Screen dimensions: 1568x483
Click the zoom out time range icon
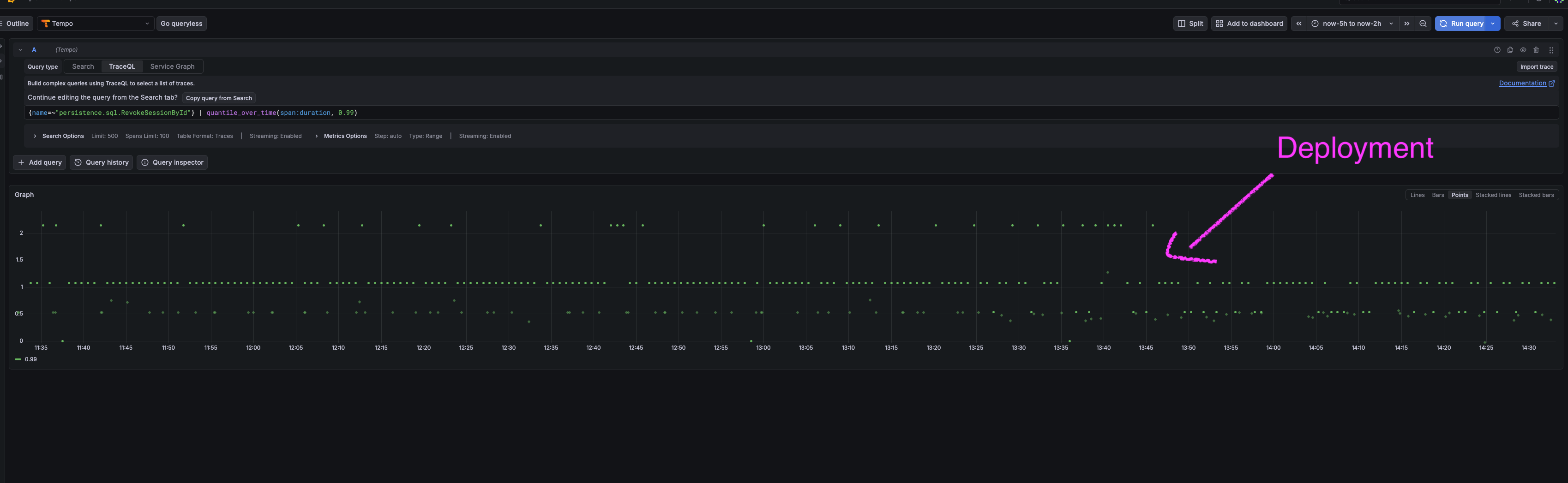click(x=1423, y=24)
